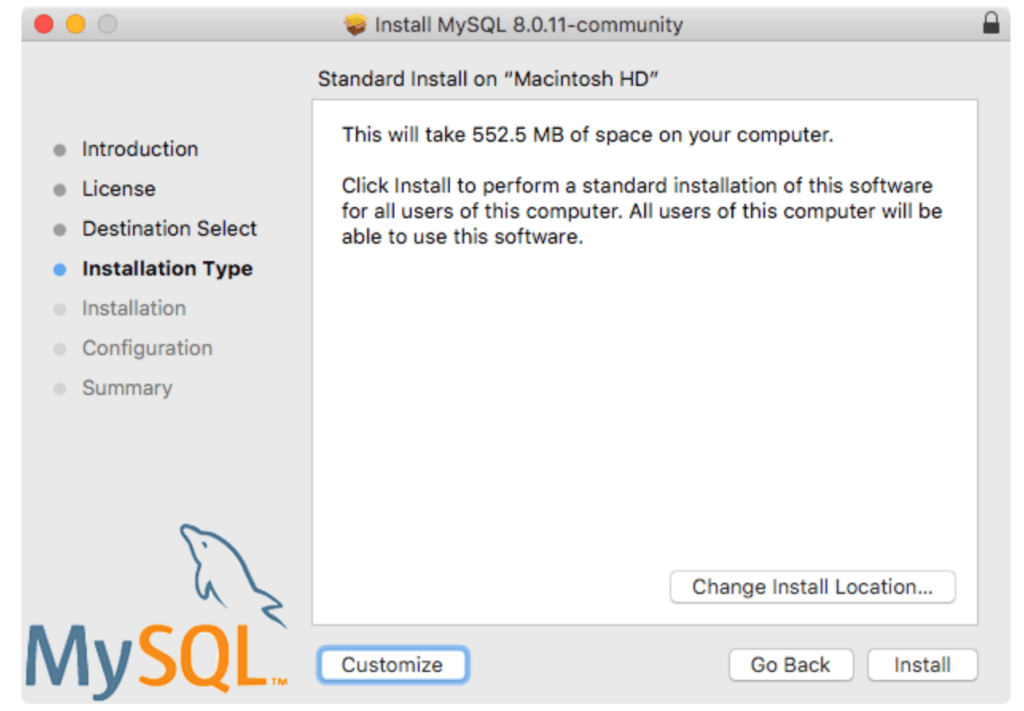Click the yellow minimize window button

coord(76,24)
